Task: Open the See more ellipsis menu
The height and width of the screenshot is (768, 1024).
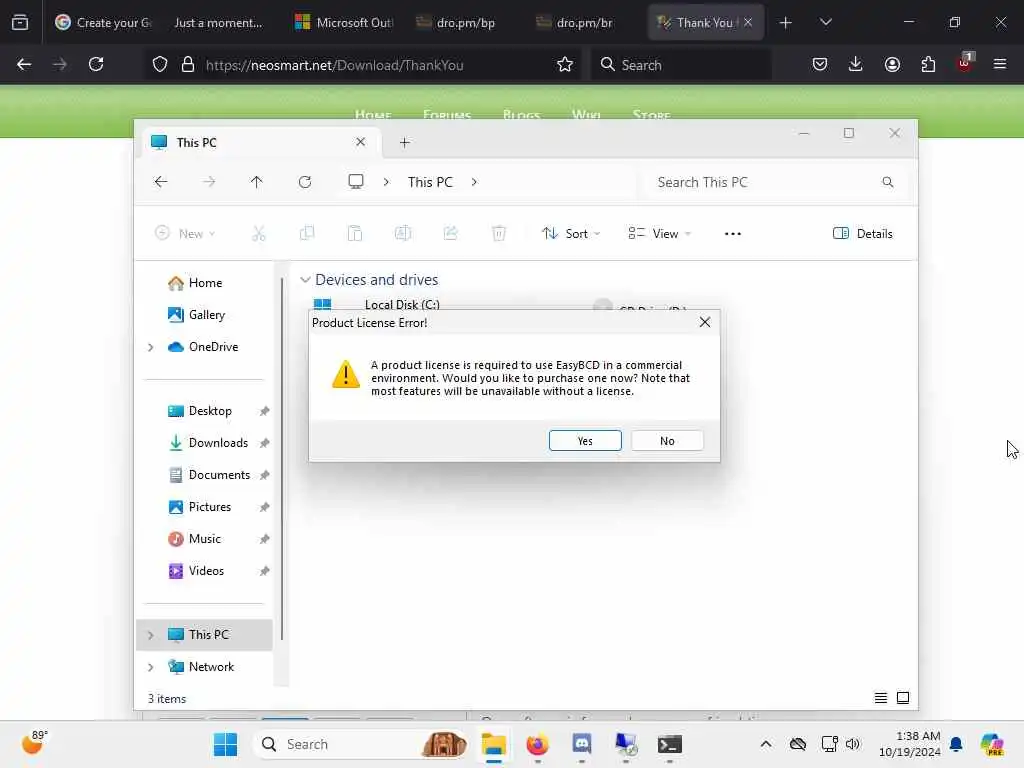Action: click(x=733, y=233)
